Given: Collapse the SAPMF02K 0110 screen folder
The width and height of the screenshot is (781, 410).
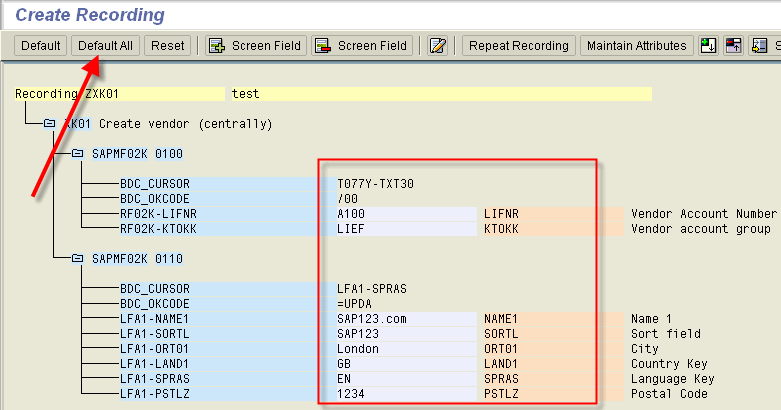Looking at the screenshot, I should click(77, 259).
